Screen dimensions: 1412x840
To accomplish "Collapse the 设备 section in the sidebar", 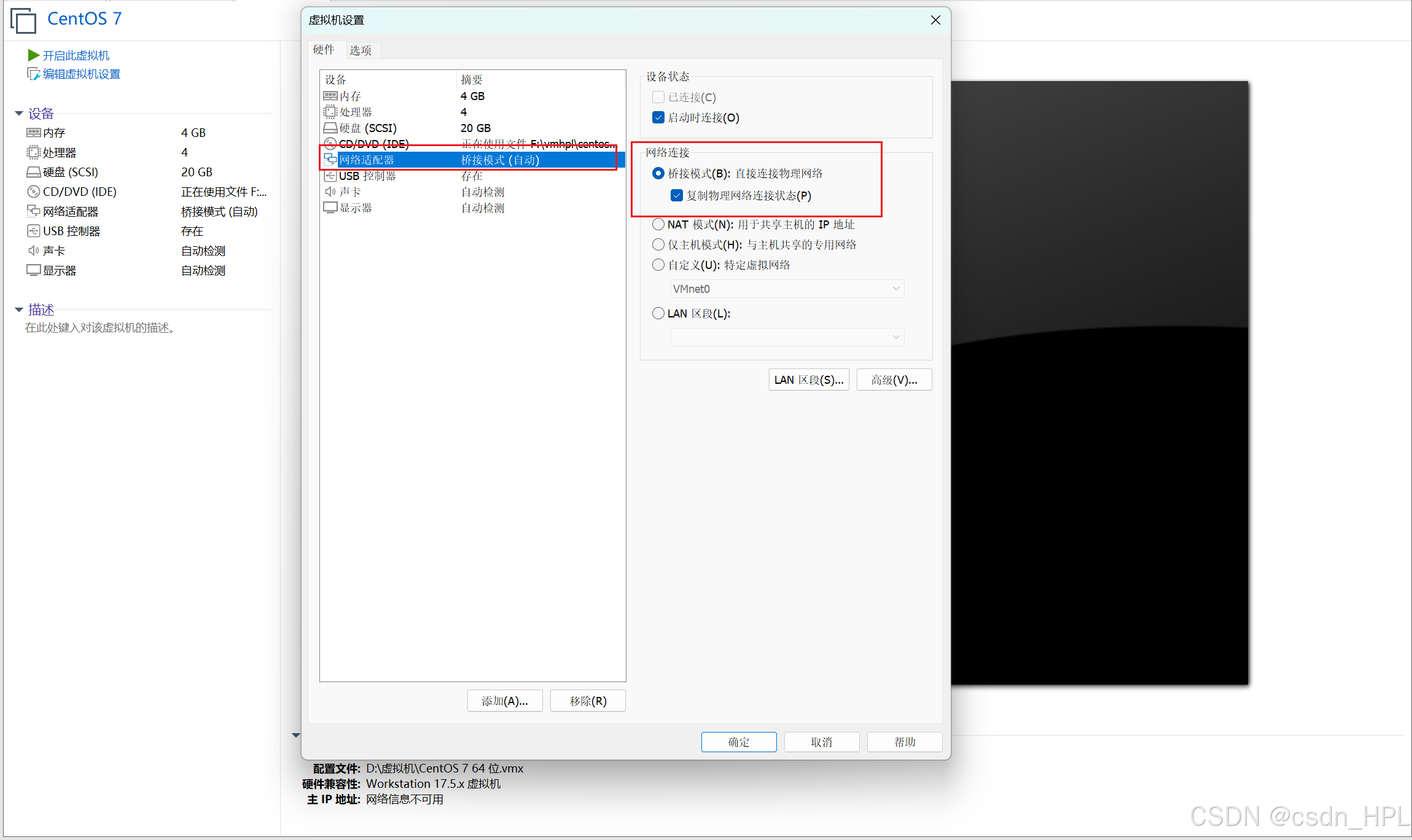I will 19,114.
